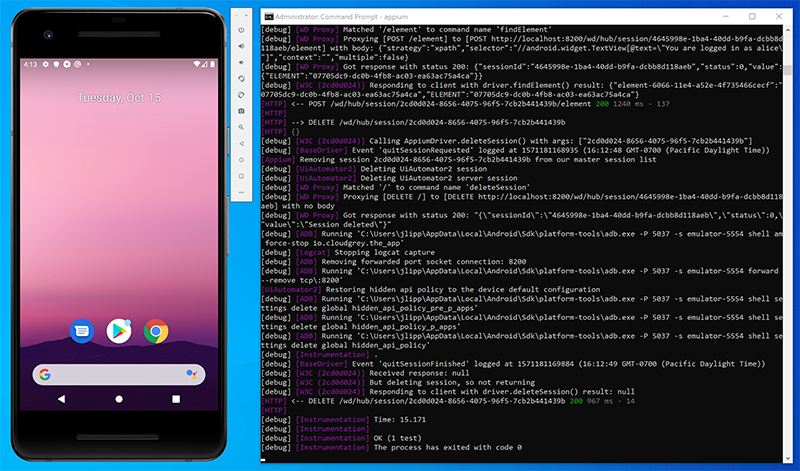The image size is (800, 471).
Task: Tap the Google search bar on the phone
Action: 119,375
